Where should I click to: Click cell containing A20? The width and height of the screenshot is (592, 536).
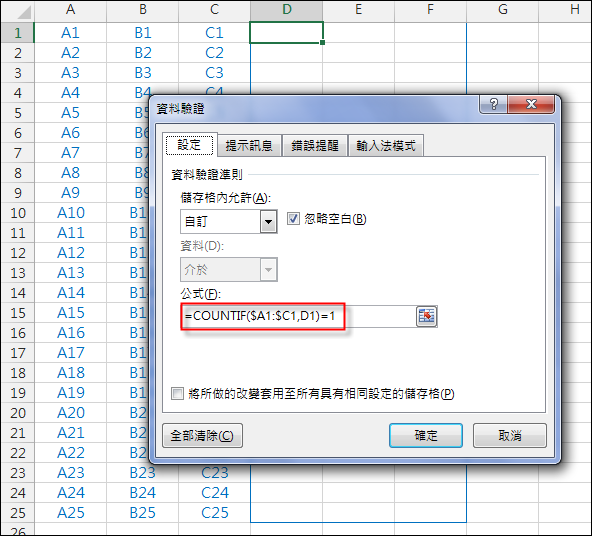(x=70, y=413)
